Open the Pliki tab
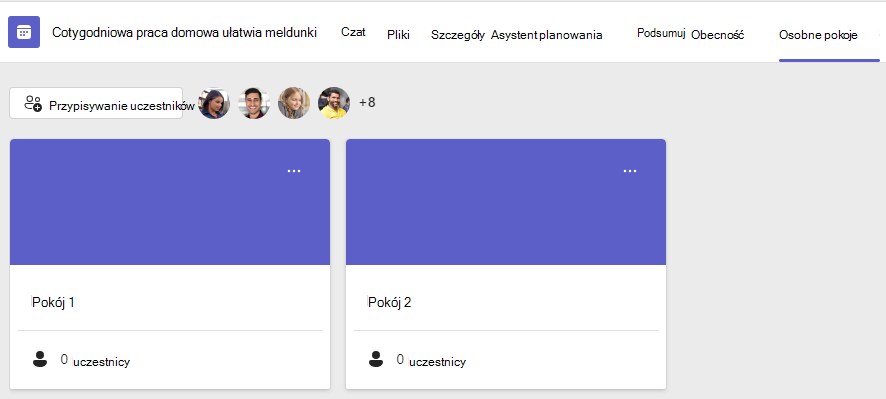 click(x=398, y=35)
